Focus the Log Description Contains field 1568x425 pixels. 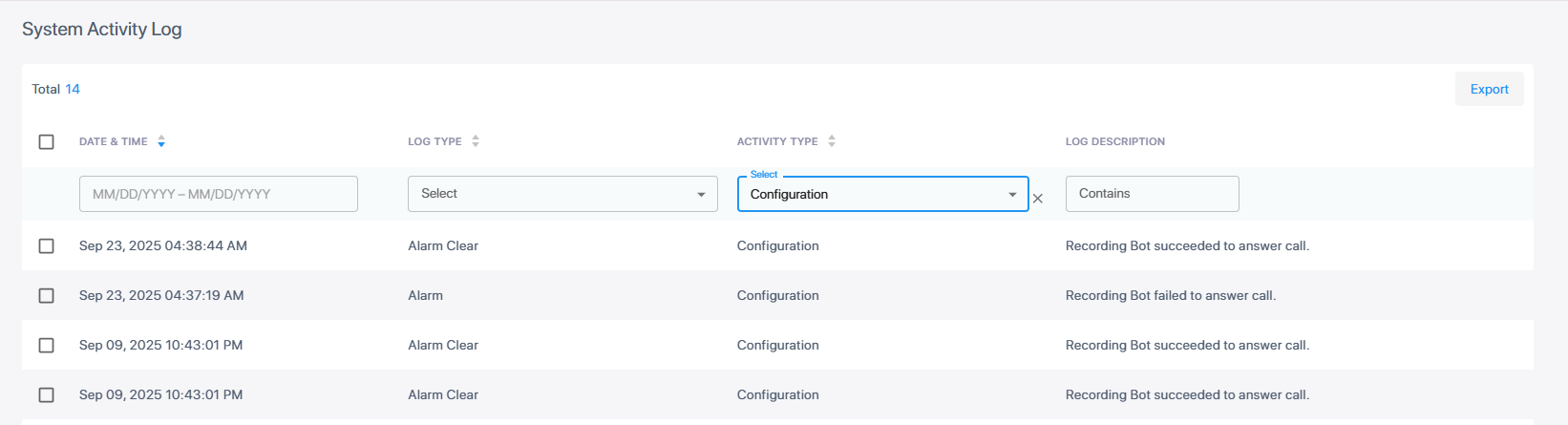1152,194
